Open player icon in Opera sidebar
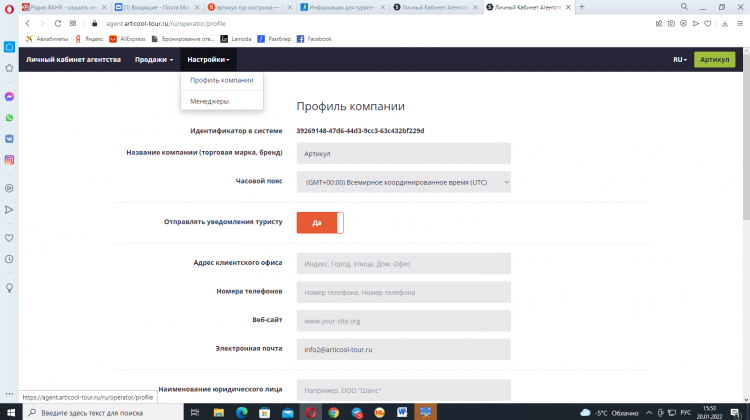Screen dimensions: 750x420 click(9, 188)
